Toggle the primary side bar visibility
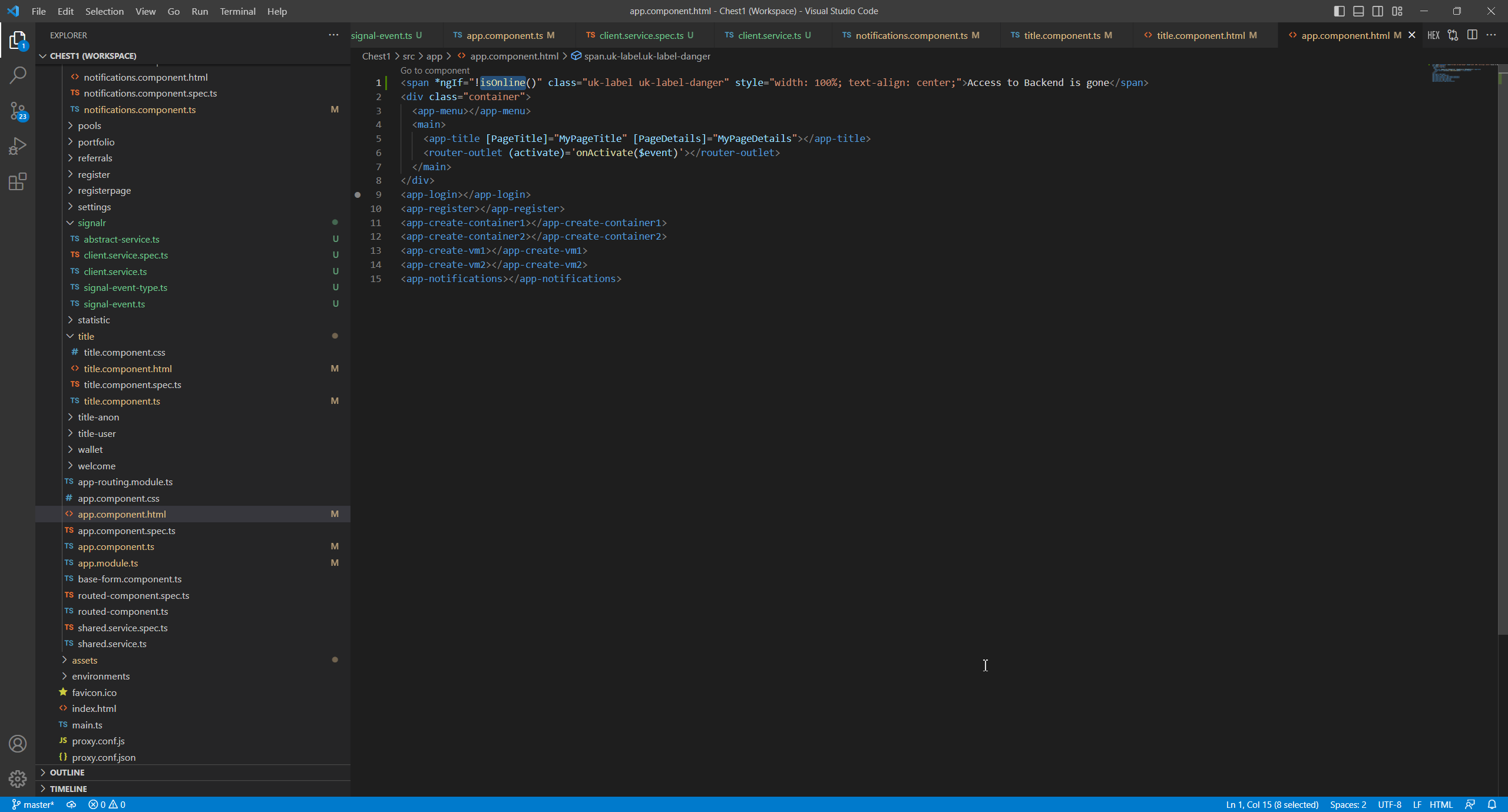This screenshot has height=812, width=1508. coord(1339,11)
